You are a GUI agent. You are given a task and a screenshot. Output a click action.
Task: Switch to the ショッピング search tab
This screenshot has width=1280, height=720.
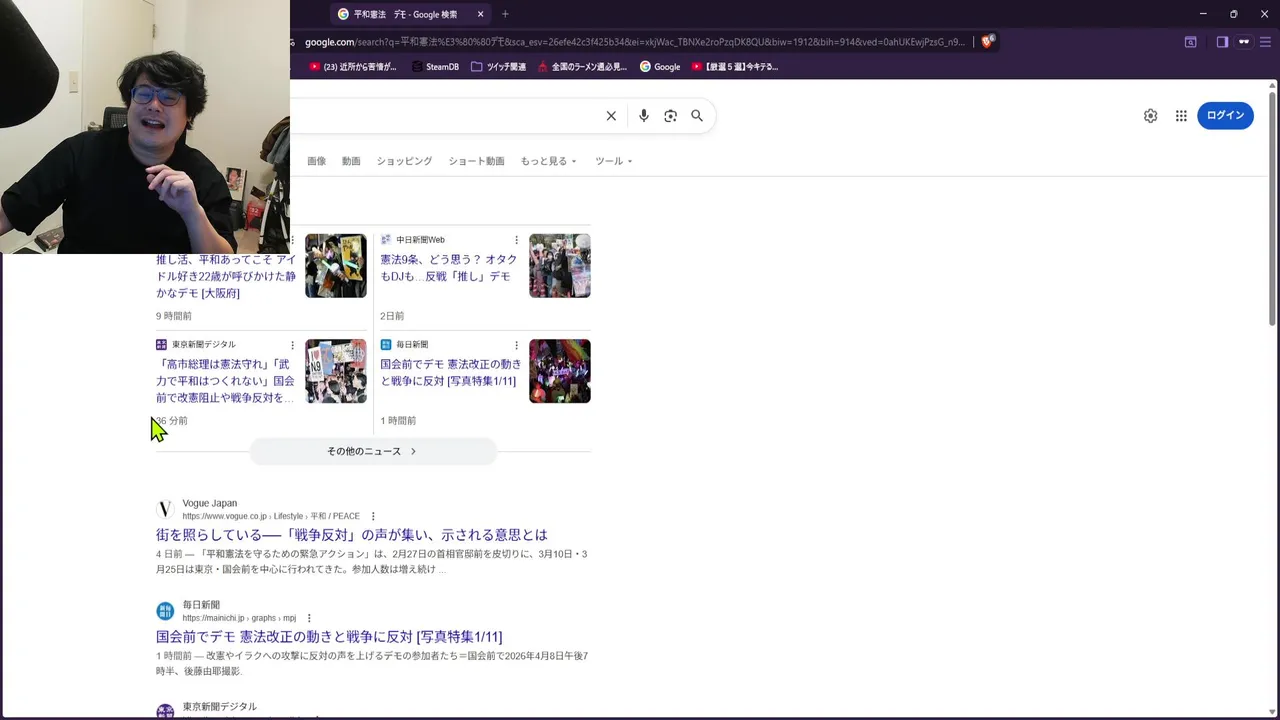[x=404, y=161]
